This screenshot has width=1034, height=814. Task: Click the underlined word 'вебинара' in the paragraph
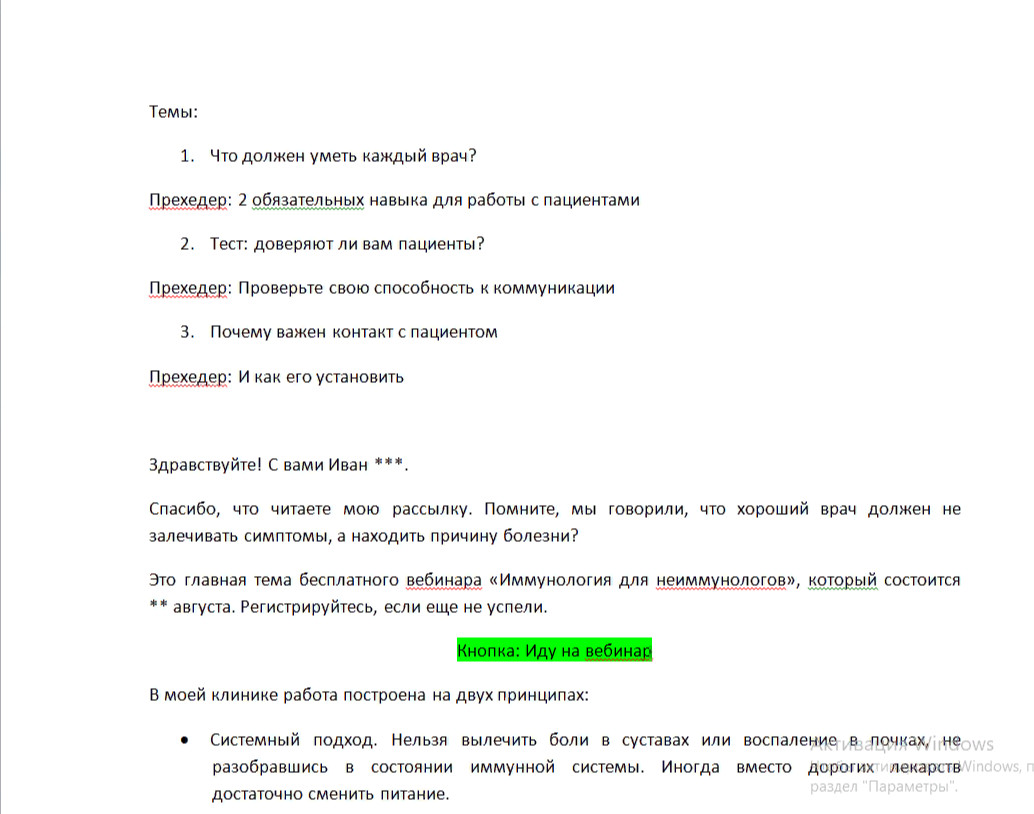click(x=444, y=580)
